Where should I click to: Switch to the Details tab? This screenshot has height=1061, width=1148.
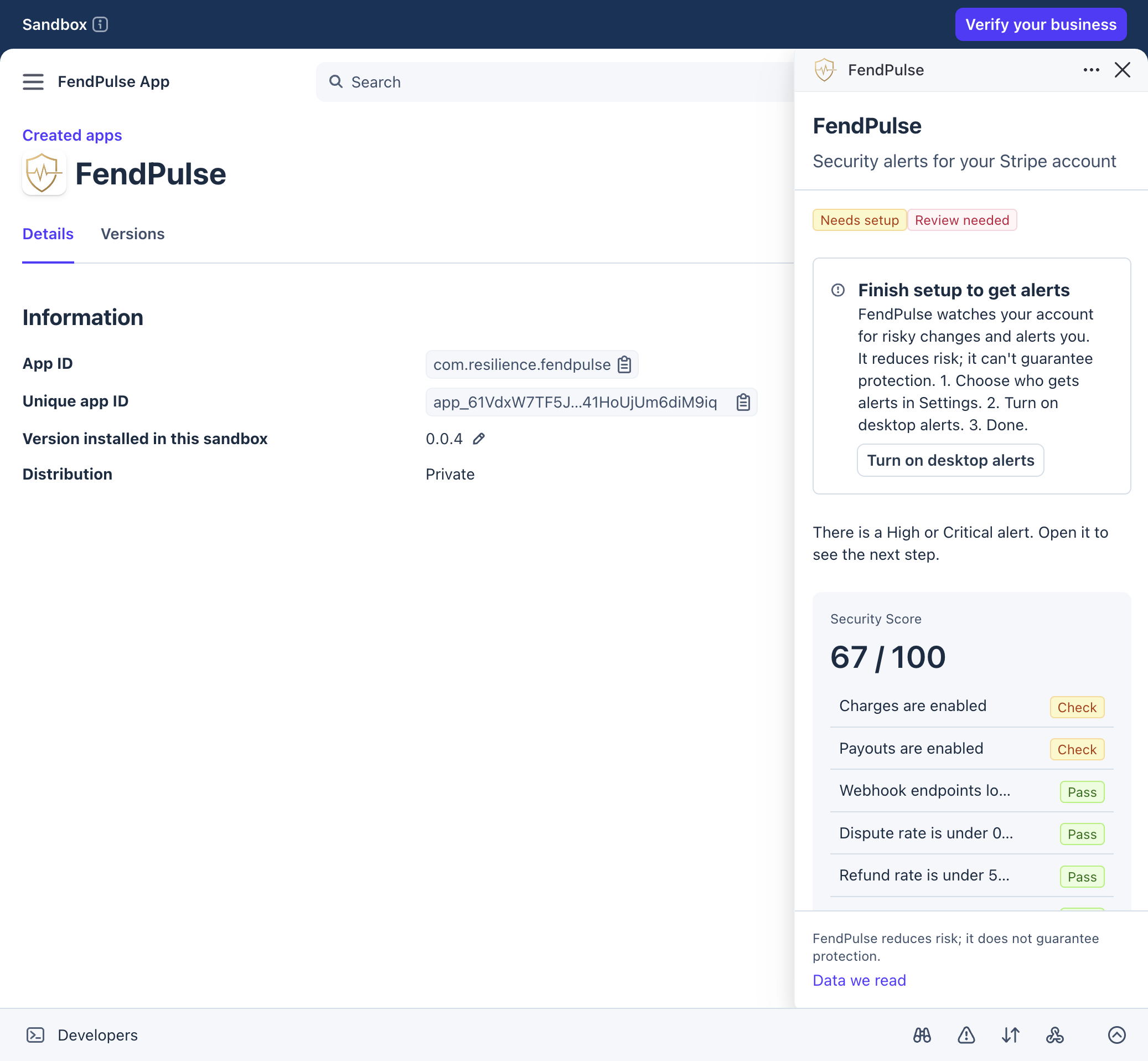(x=48, y=234)
